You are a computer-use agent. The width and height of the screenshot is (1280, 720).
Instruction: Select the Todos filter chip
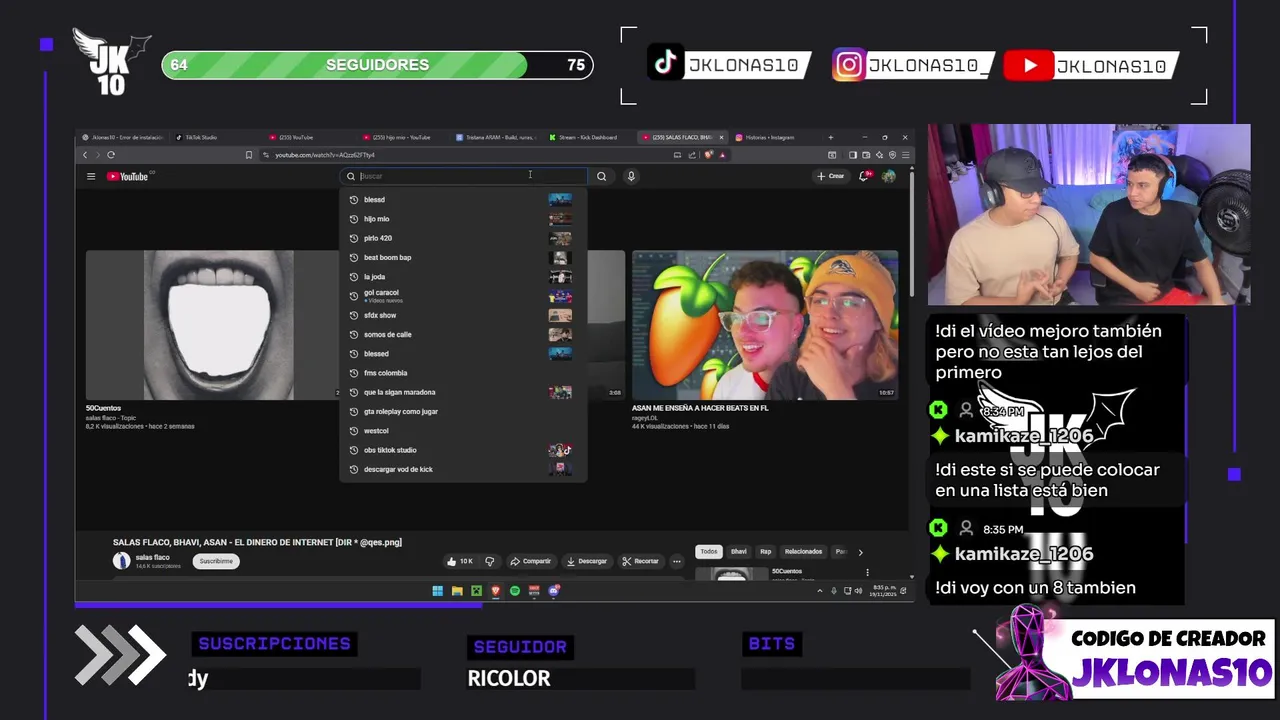click(x=709, y=552)
